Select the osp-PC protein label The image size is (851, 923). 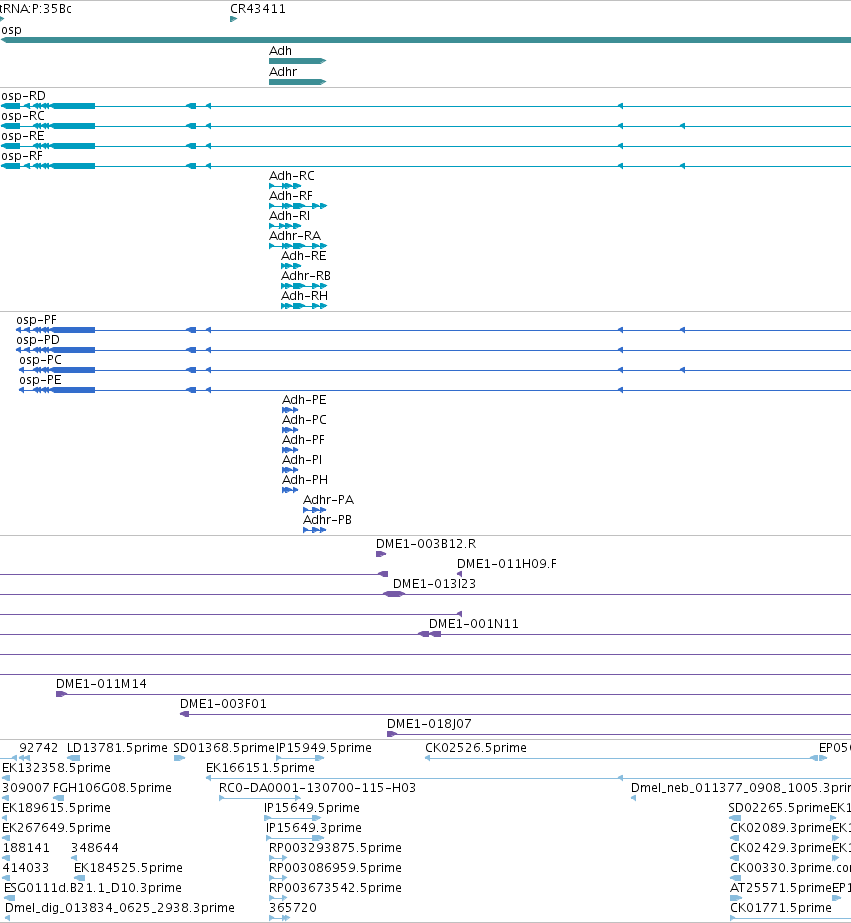coord(41,360)
